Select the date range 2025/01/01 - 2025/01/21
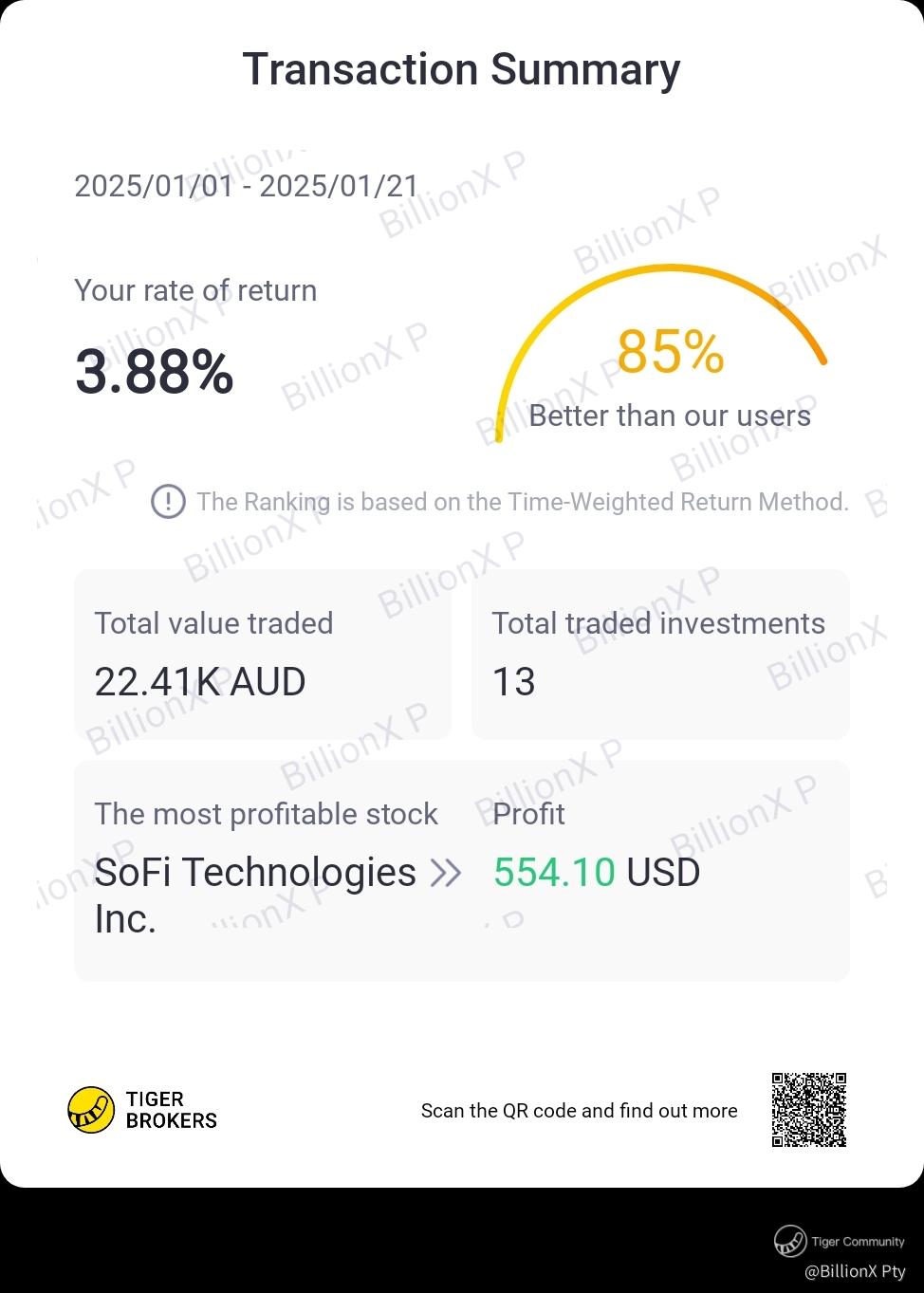Screen dimensions: 924x1293 point(246,186)
